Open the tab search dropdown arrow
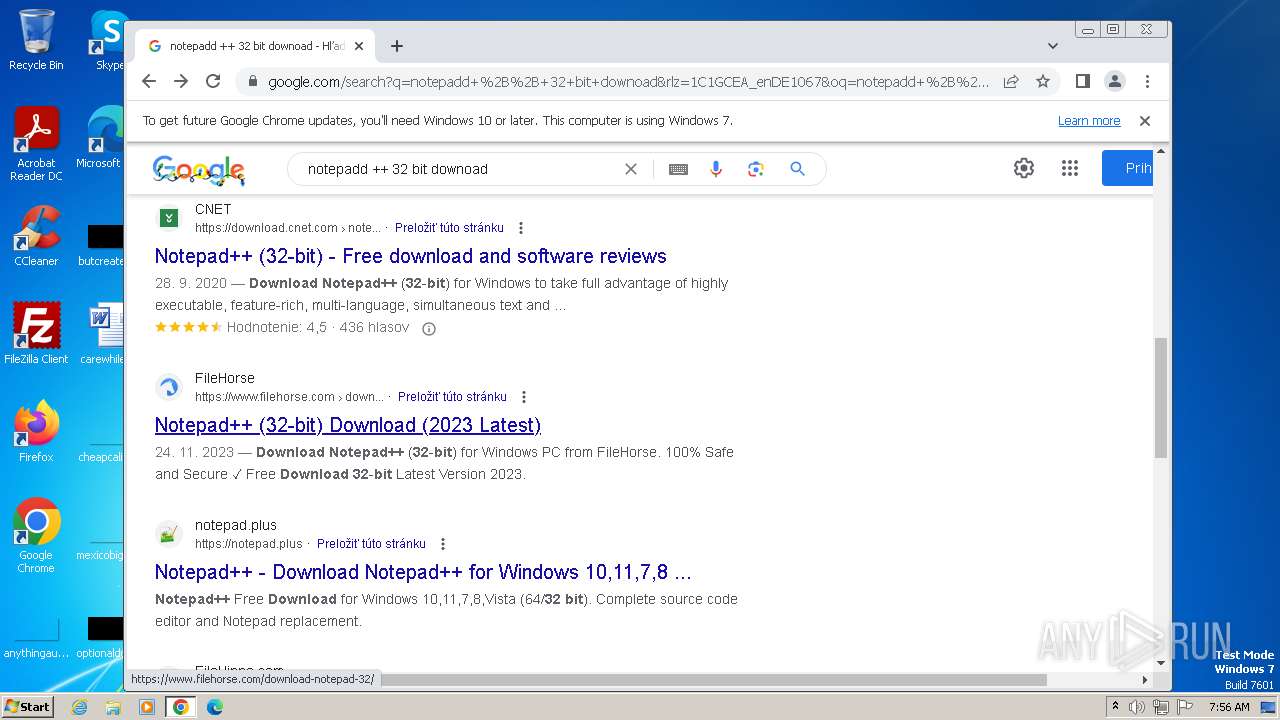Viewport: 1280px width, 720px height. (x=1052, y=46)
